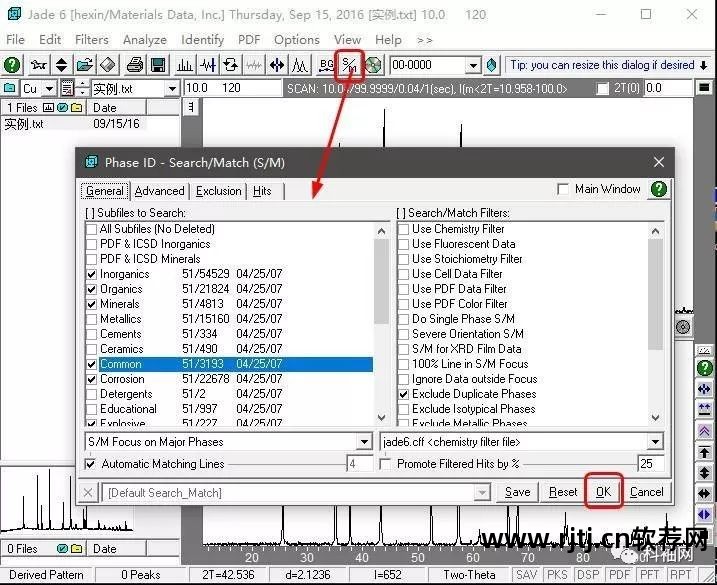Open the Cu anode dropdown
The image size is (717, 585).
tap(49, 88)
